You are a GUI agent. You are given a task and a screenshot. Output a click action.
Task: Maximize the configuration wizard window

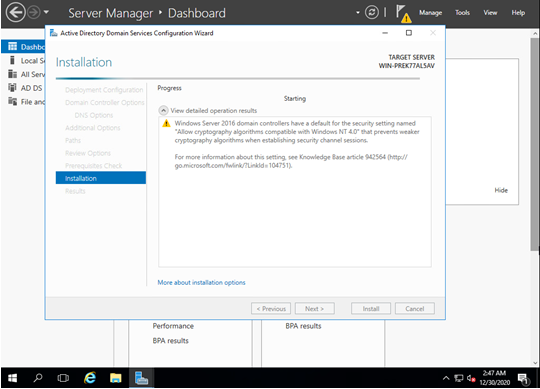pos(409,33)
